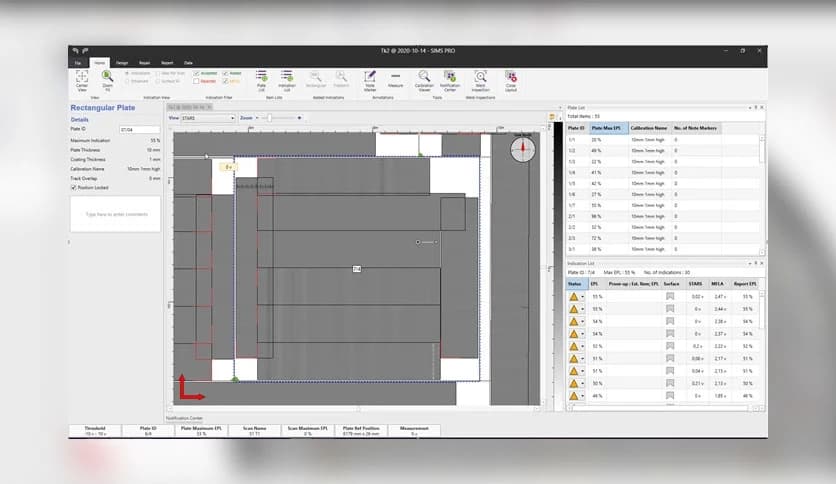This screenshot has height=484, width=836.
Task: Click the Center View icon
Action: pyautogui.click(x=82, y=76)
